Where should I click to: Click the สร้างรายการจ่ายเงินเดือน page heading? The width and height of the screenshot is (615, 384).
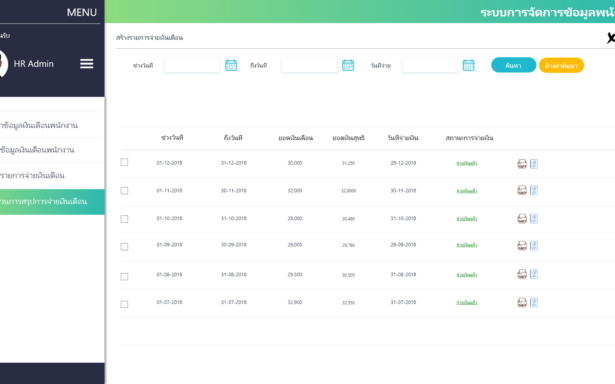[149, 38]
